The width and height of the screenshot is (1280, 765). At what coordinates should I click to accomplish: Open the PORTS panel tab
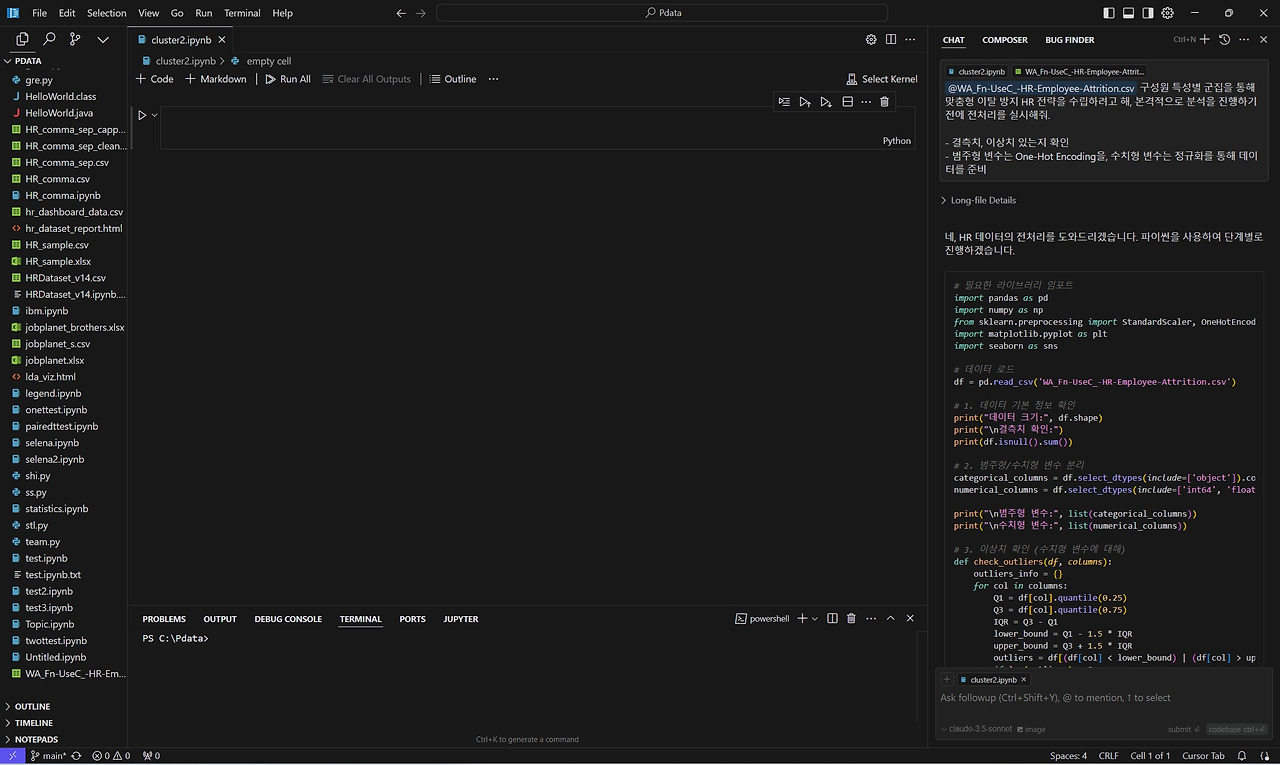click(x=412, y=619)
